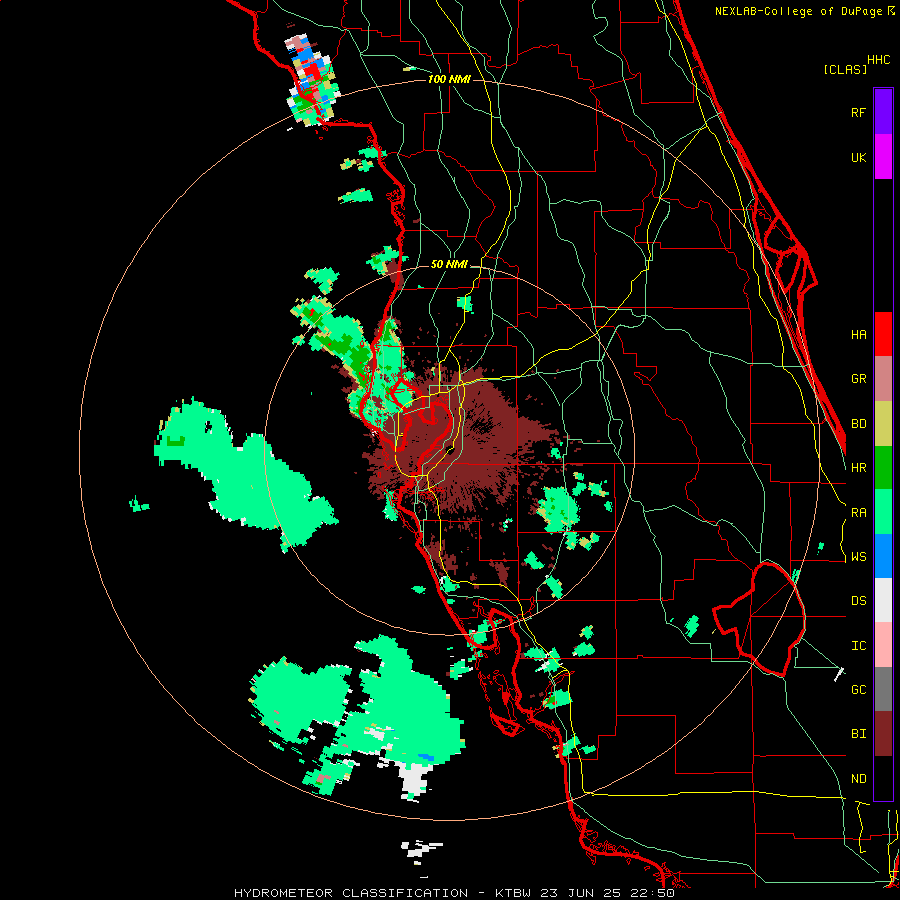This screenshot has width=900, height=900.
Task: Click the yellow BD big drops swatch
Action: (883, 423)
